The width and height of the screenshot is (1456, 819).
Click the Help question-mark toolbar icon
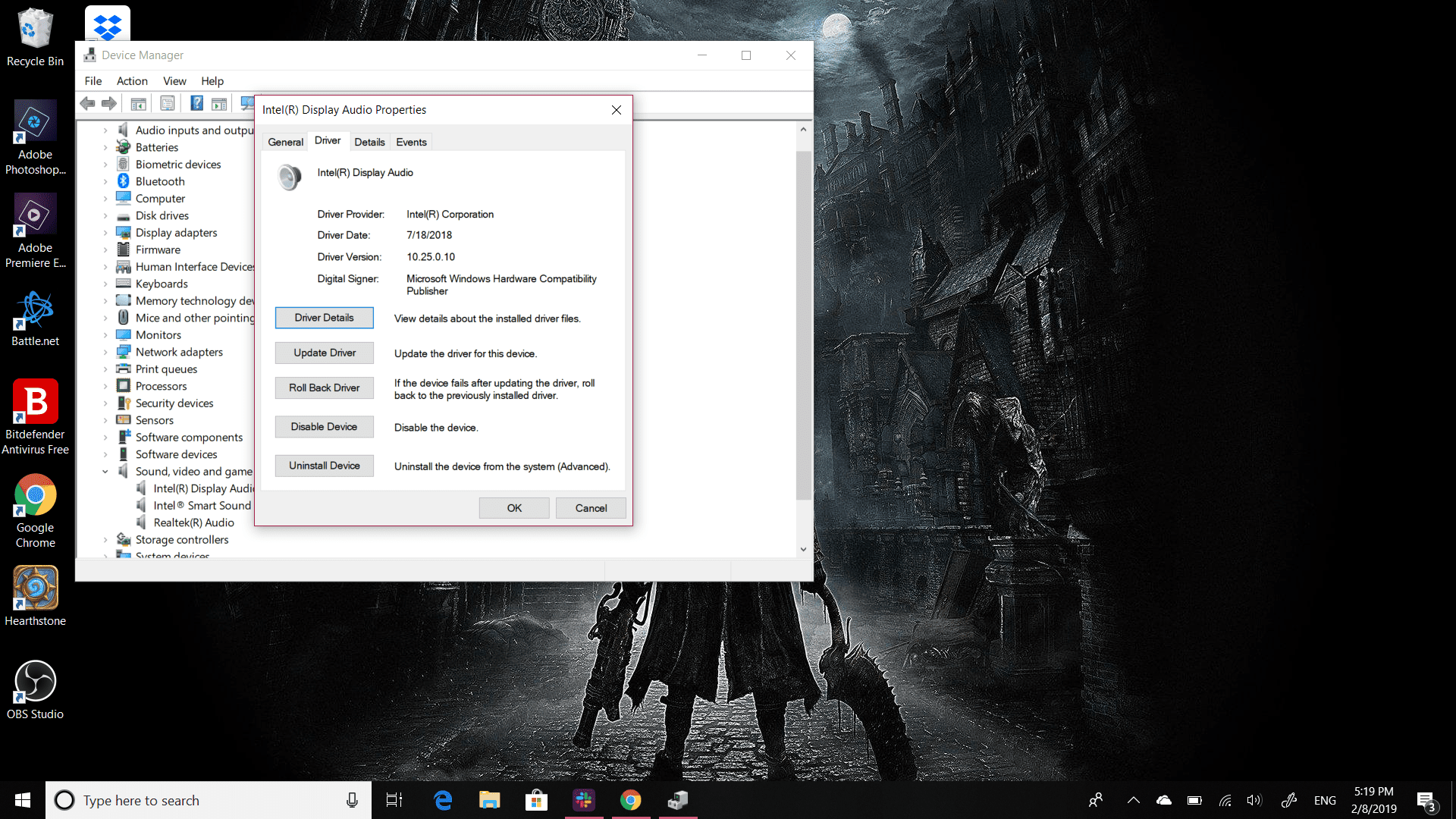tap(196, 103)
